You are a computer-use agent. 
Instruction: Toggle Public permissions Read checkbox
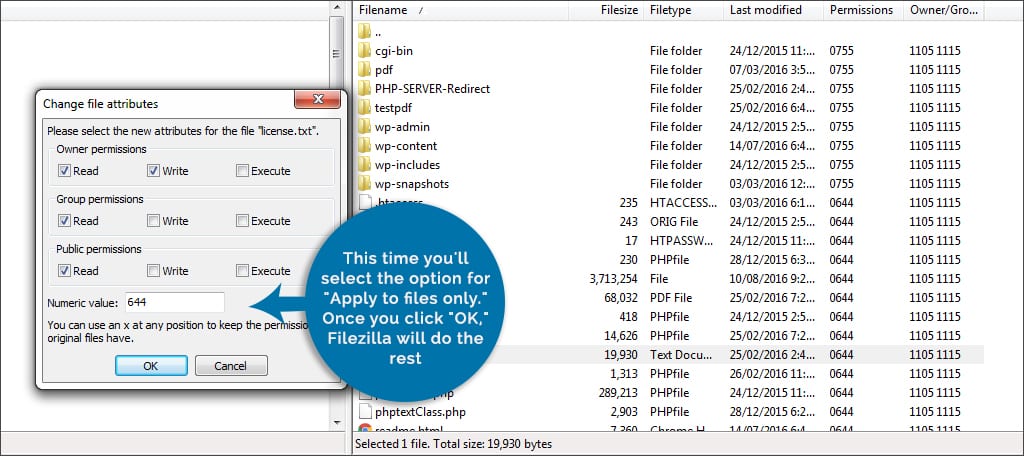tap(64, 270)
